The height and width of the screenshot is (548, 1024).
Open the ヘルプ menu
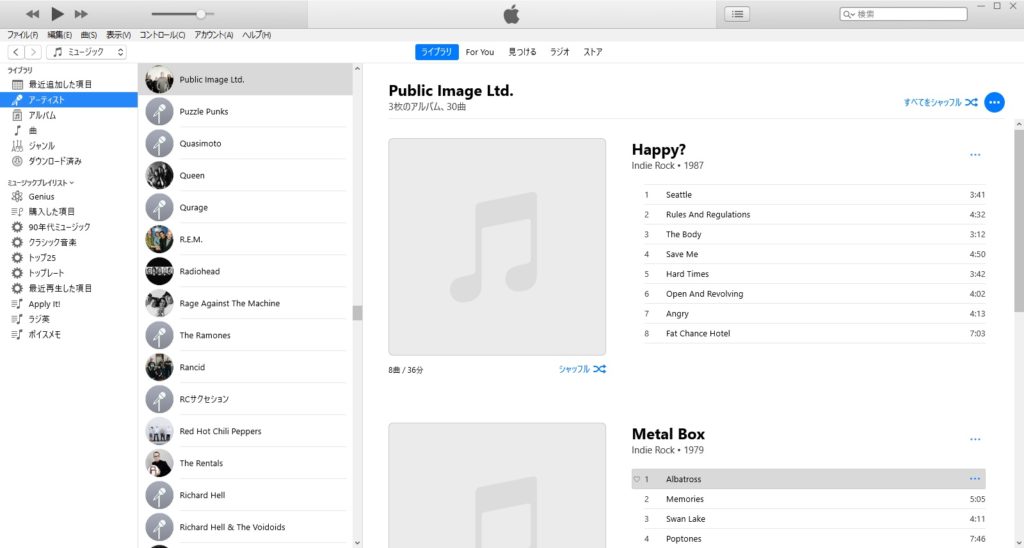[x=257, y=35]
